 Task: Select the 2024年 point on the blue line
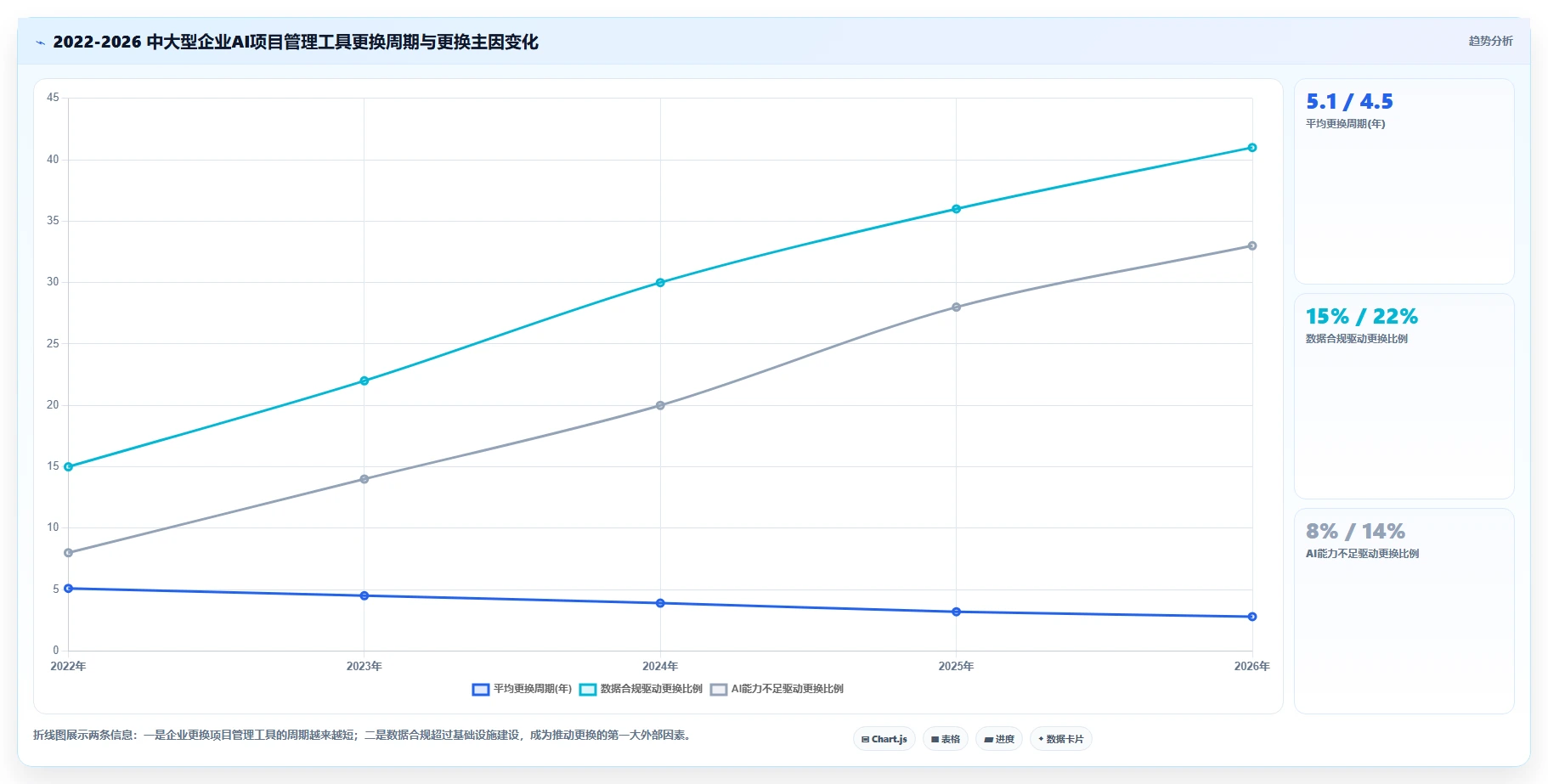coord(660,603)
